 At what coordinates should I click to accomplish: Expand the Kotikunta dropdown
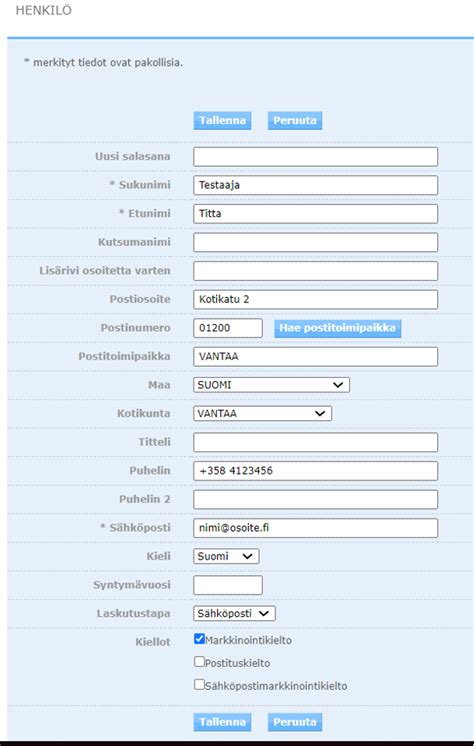[x=262, y=413]
